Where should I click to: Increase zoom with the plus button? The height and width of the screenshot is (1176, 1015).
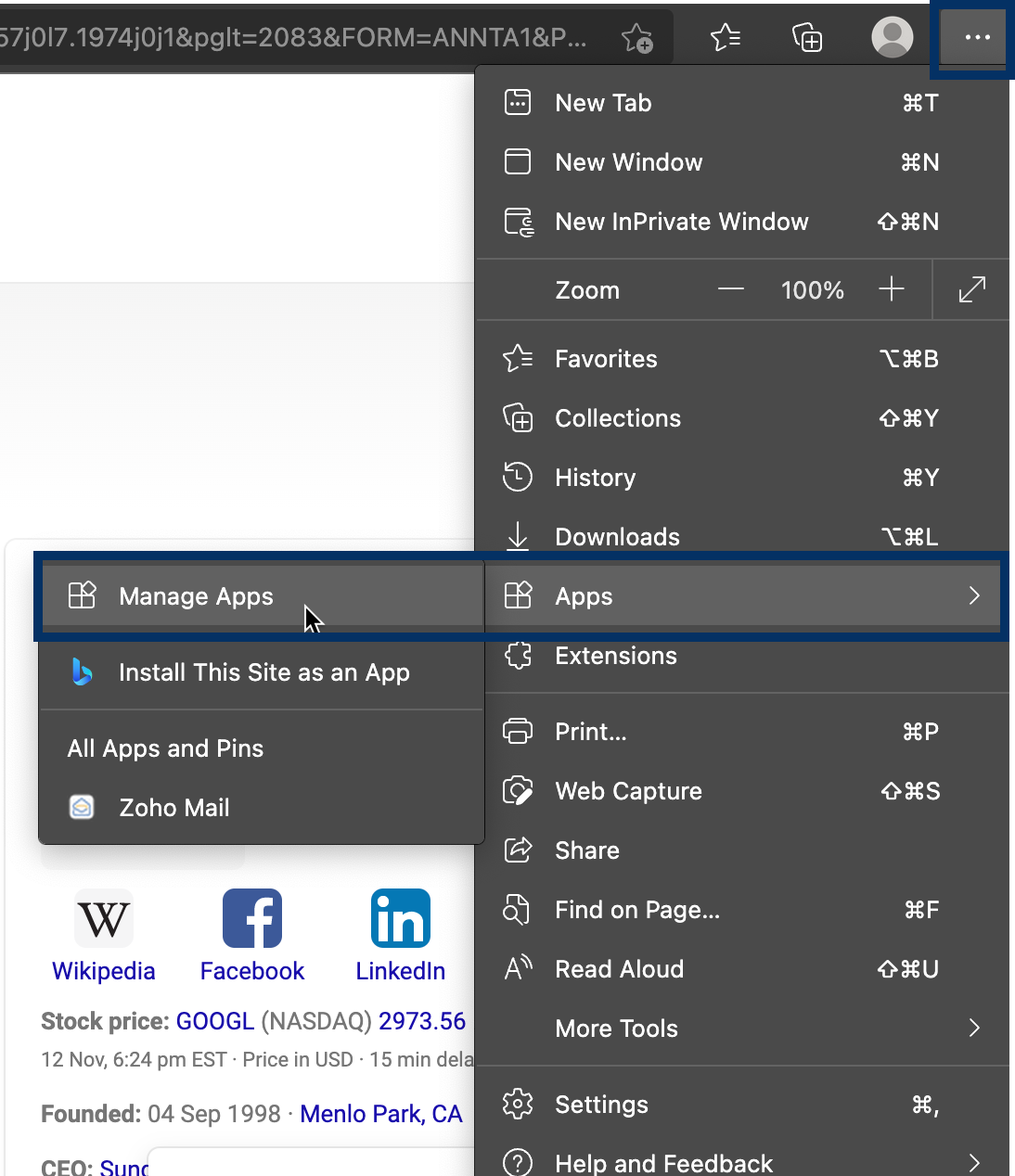pyautogui.click(x=891, y=289)
